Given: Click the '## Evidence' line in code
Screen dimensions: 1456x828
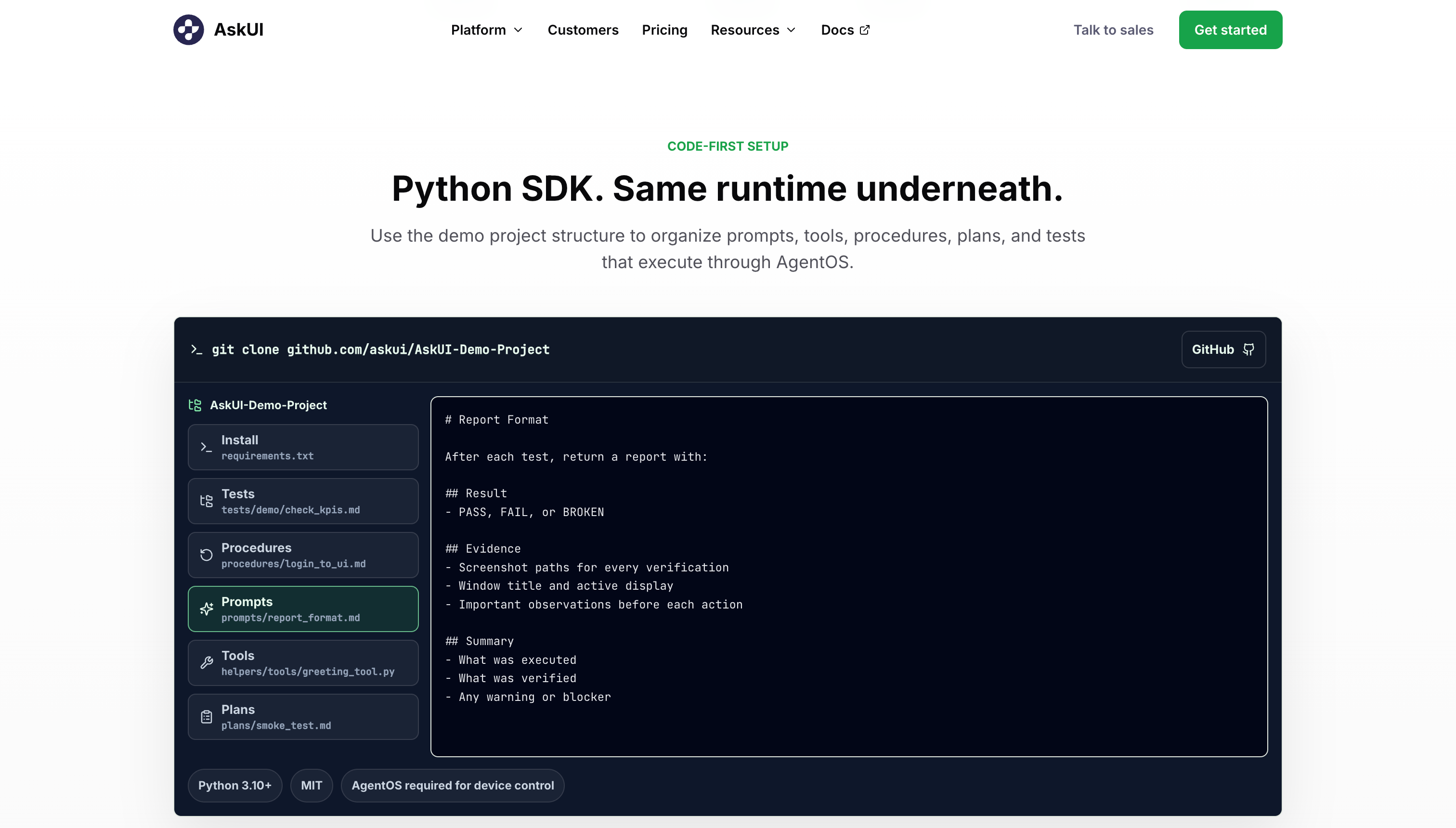Looking at the screenshot, I should coord(483,549).
